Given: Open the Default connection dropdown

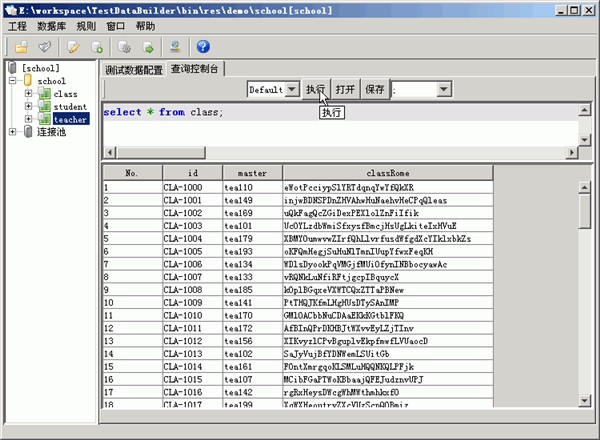Looking at the screenshot, I should (292, 90).
